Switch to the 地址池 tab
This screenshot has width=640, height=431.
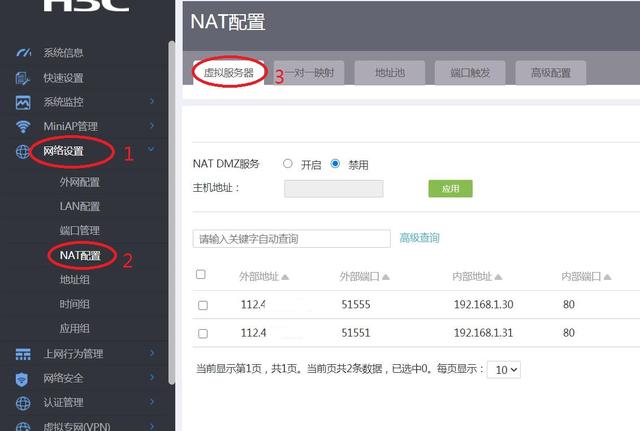pos(390,73)
